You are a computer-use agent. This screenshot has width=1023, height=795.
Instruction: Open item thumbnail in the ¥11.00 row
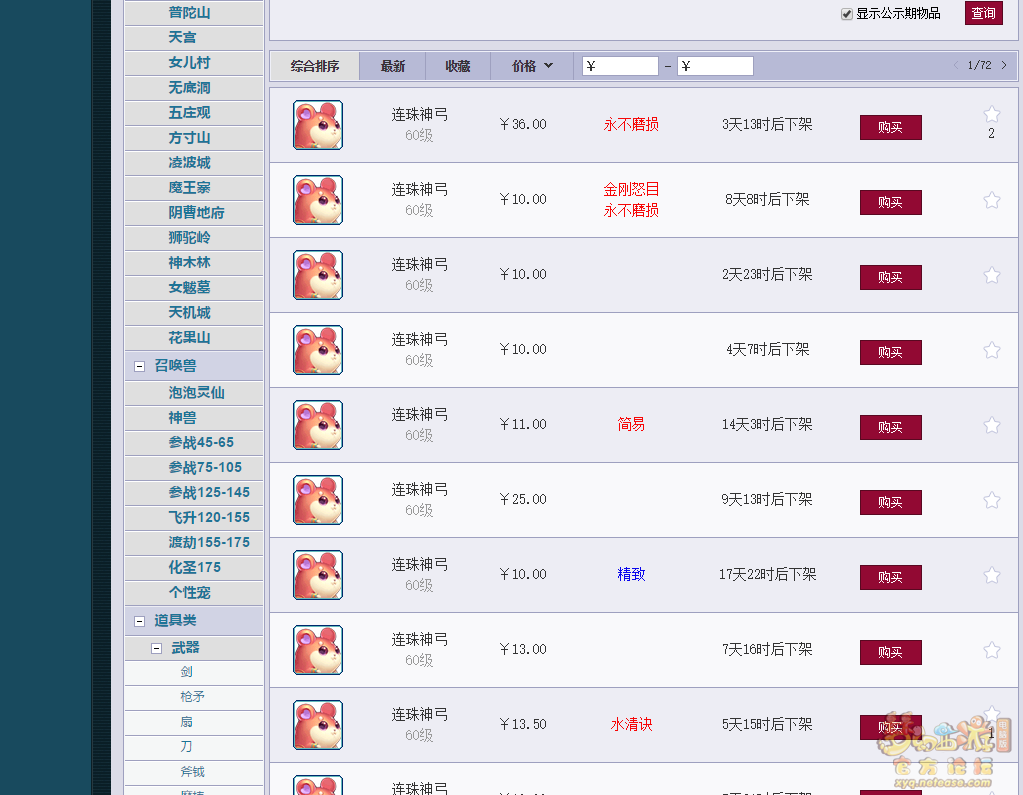click(318, 425)
